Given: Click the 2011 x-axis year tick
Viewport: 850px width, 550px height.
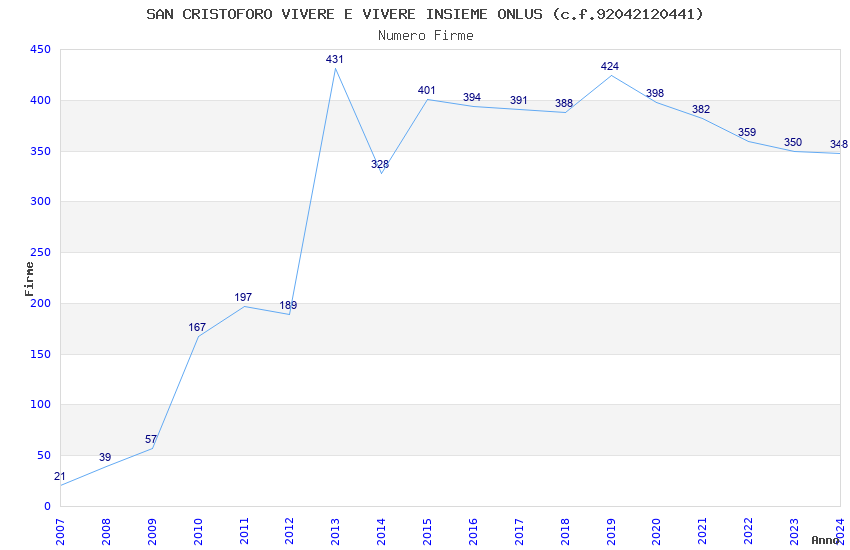Looking at the screenshot, I should click(244, 532).
